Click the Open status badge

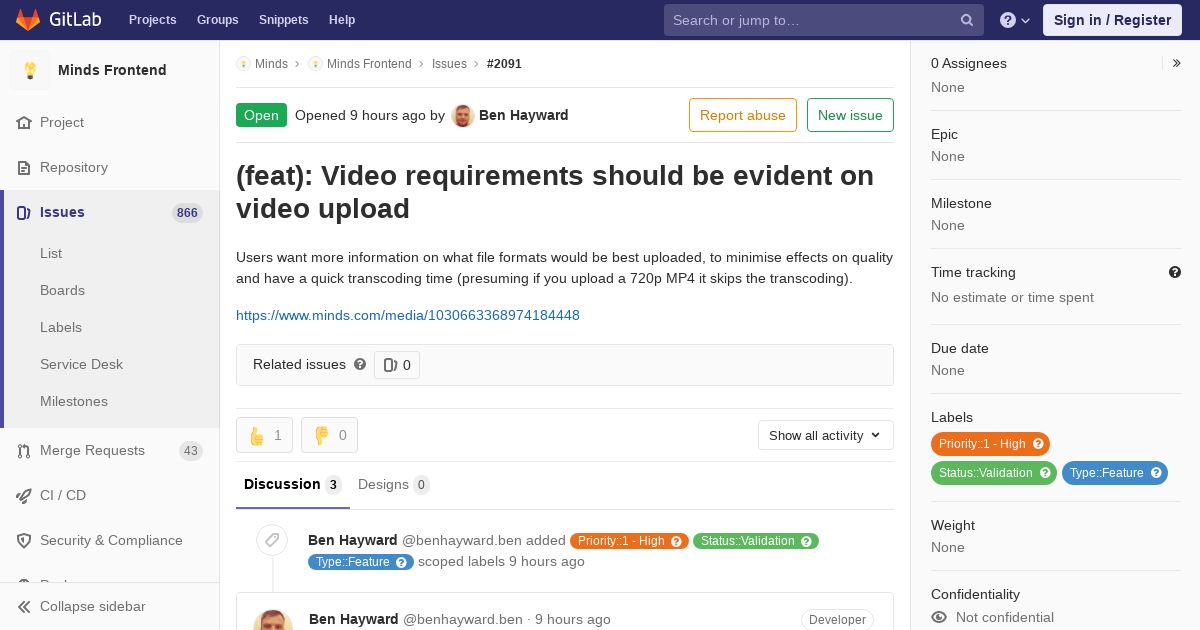point(261,115)
